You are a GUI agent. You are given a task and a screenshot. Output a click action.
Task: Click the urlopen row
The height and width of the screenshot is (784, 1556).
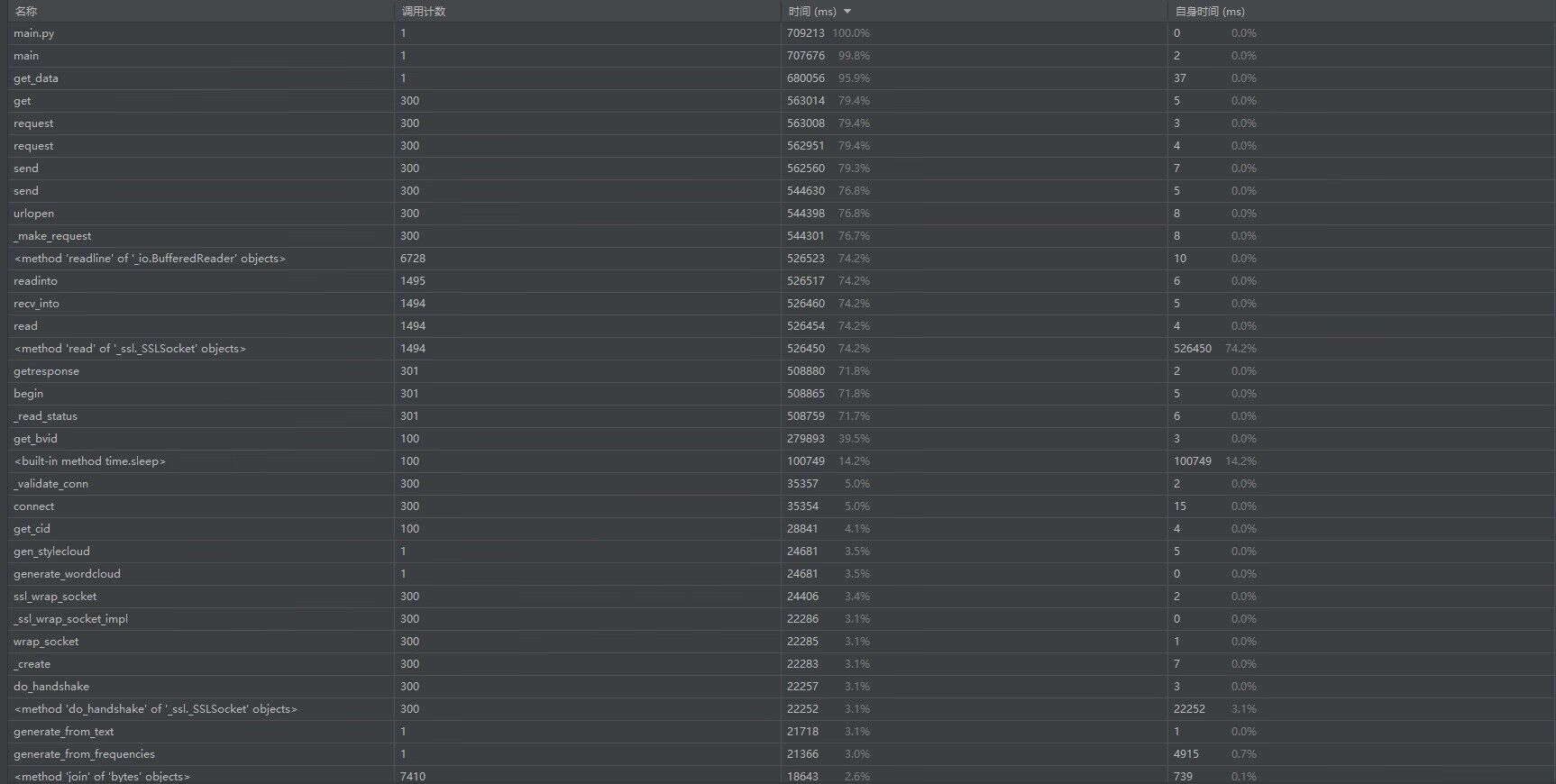click(x=34, y=214)
